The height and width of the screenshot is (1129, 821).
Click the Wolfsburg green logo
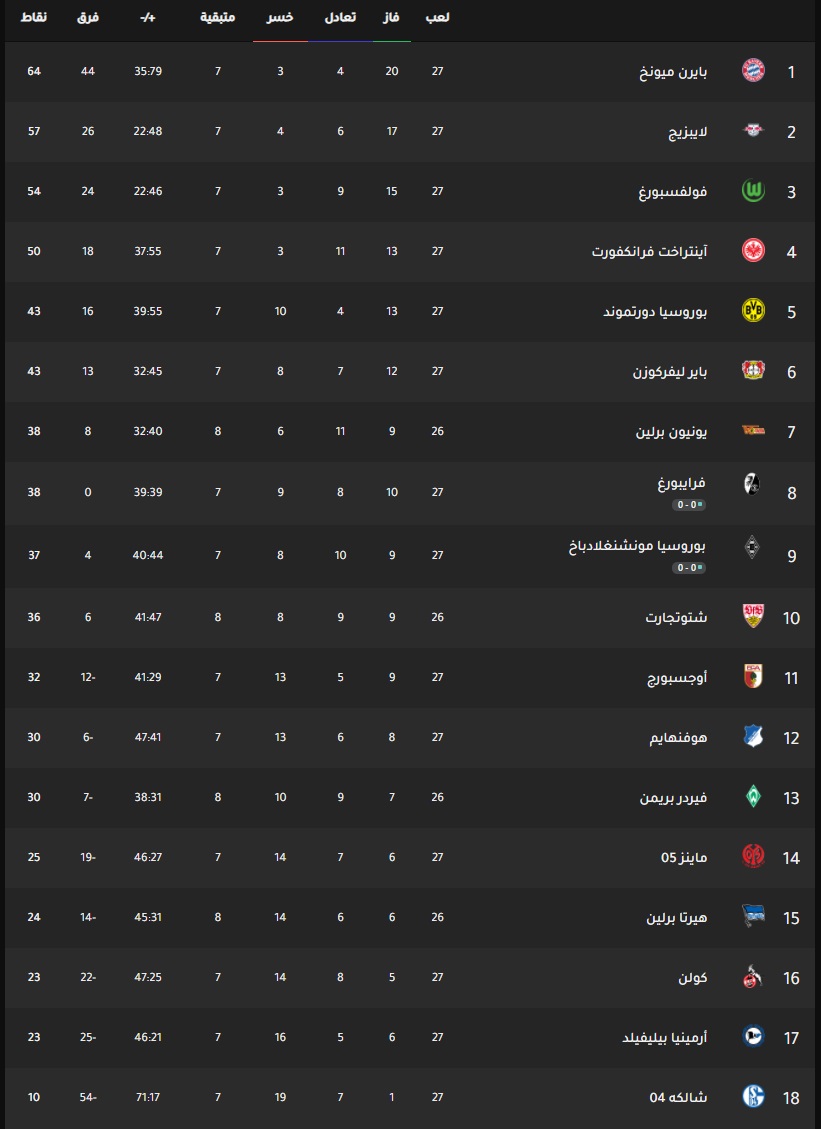click(x=753, y=191)
